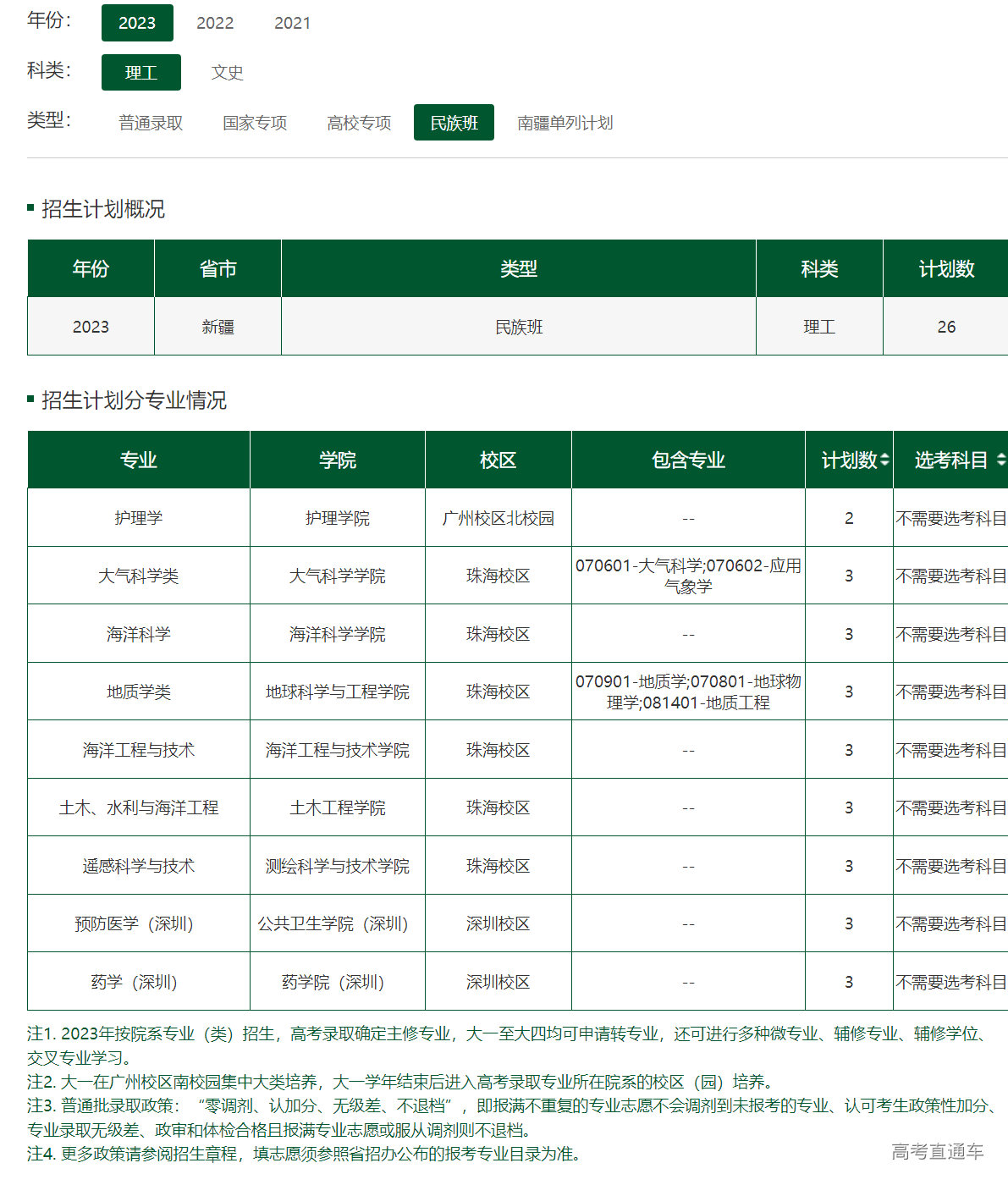Click the 专业 column header

point(139,460)
